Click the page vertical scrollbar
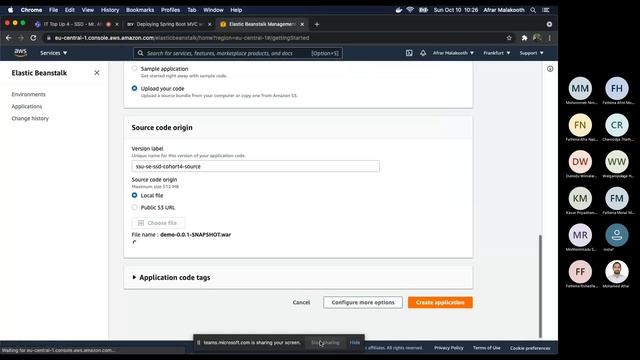This screenshot has height=360, width=640. (x=541, y=286)
